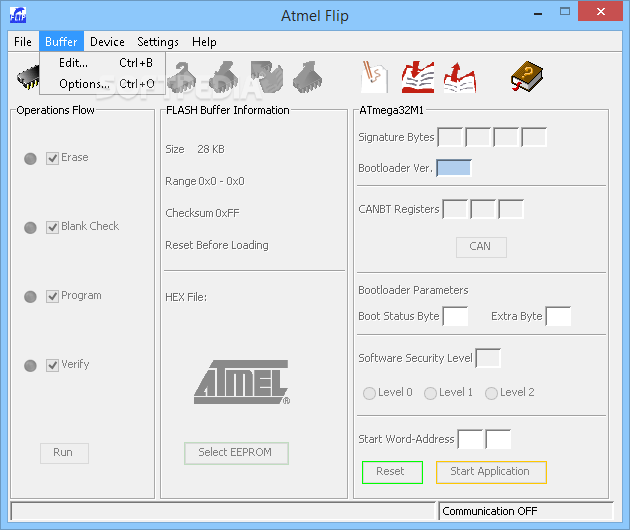Screen dimensions: 630x530
Task: Click the Boot Status Byte field
Action: click(x=456, y=316)
